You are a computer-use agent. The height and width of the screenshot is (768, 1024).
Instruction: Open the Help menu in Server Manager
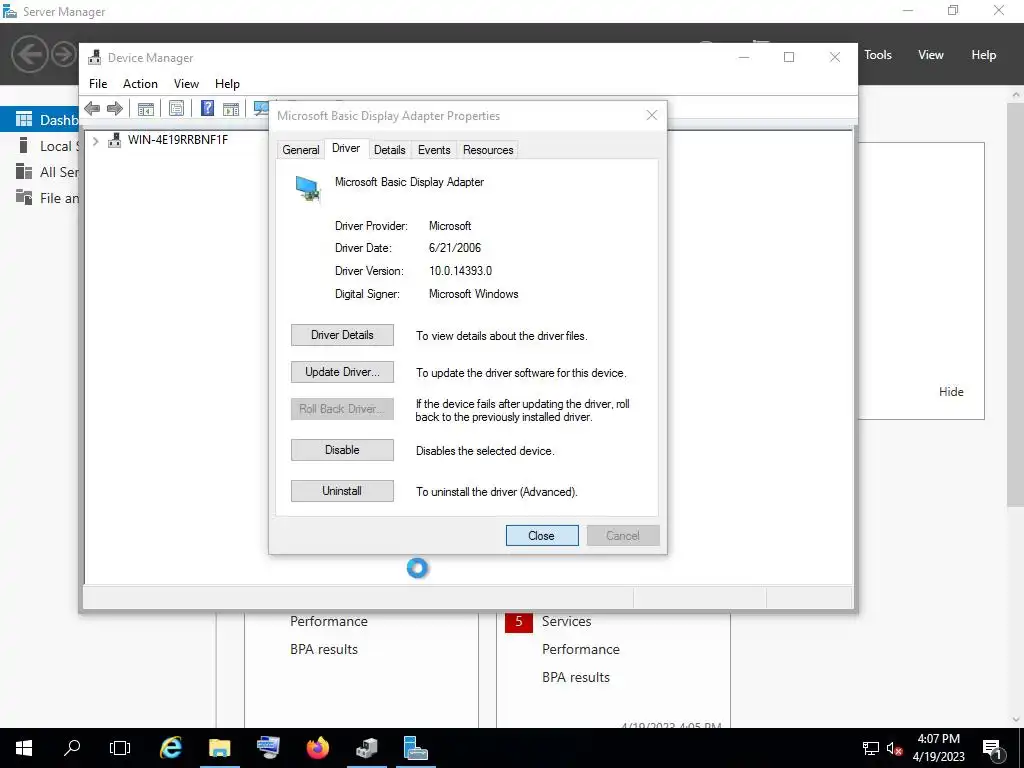coord(984,55)
